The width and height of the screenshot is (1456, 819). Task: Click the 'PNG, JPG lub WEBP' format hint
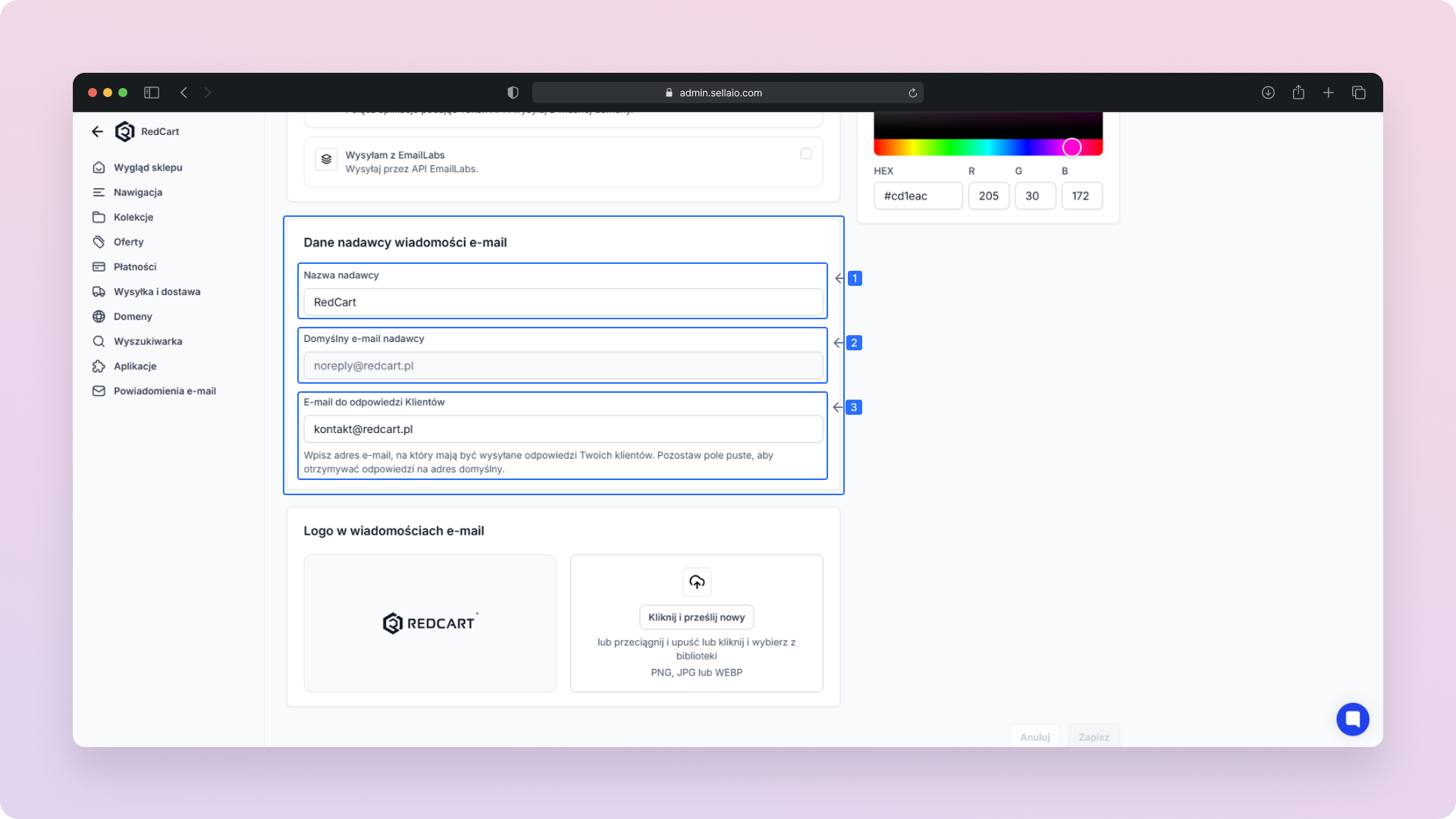(696, 673)
